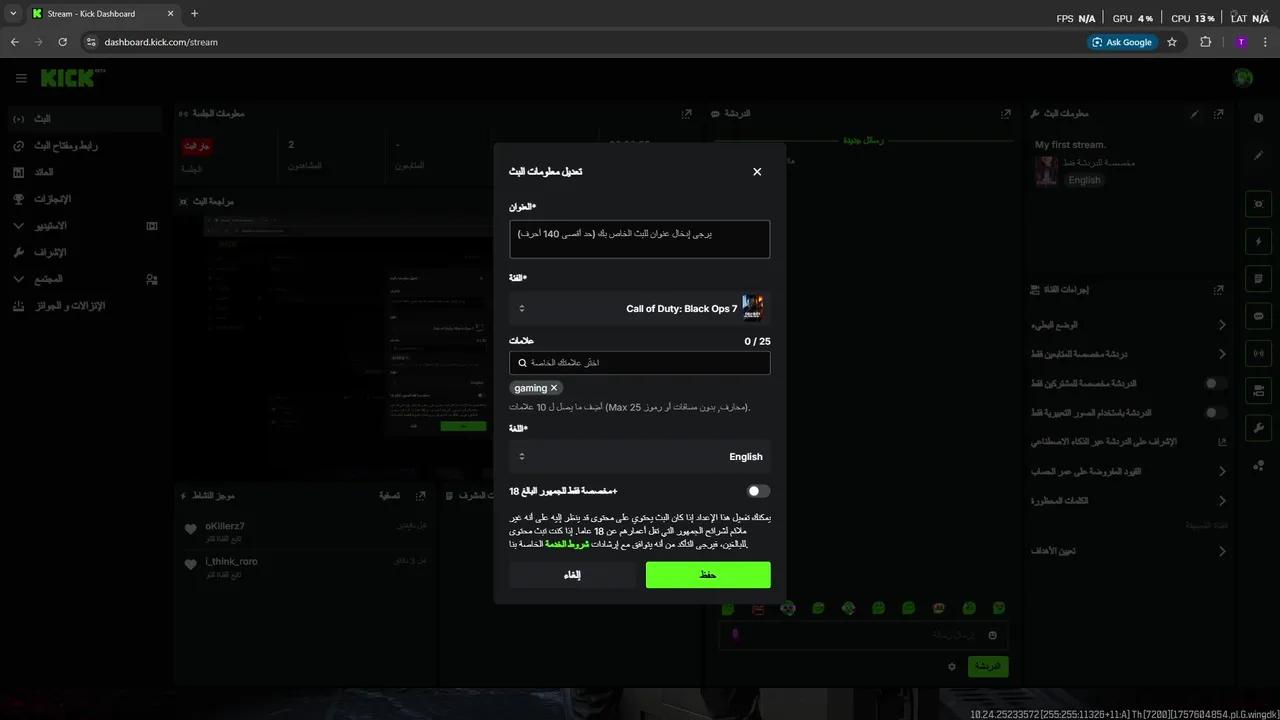Image resolution: width=1280 pixels, height=720 pixels.
Task: Expand the slow mode row chevron
Action: tap(1222, 325)
